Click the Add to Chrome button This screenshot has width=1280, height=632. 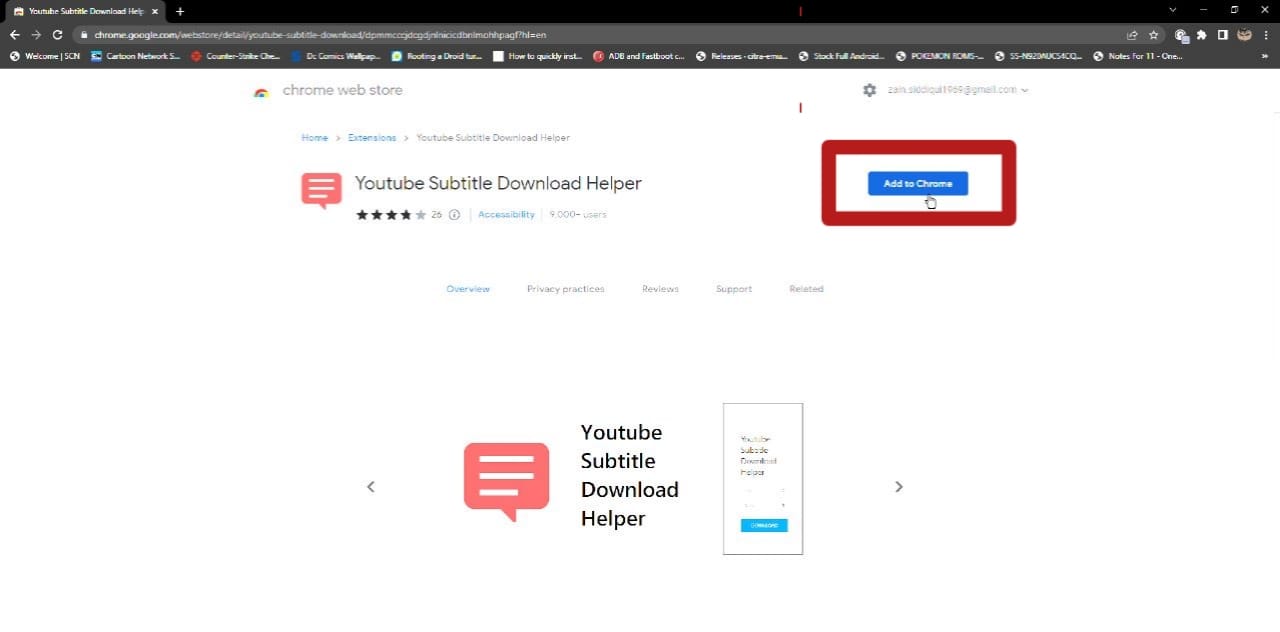[917, 183]
